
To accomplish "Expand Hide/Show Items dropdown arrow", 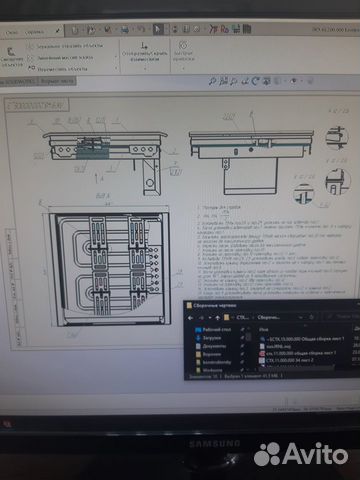I will click(301, 81).
